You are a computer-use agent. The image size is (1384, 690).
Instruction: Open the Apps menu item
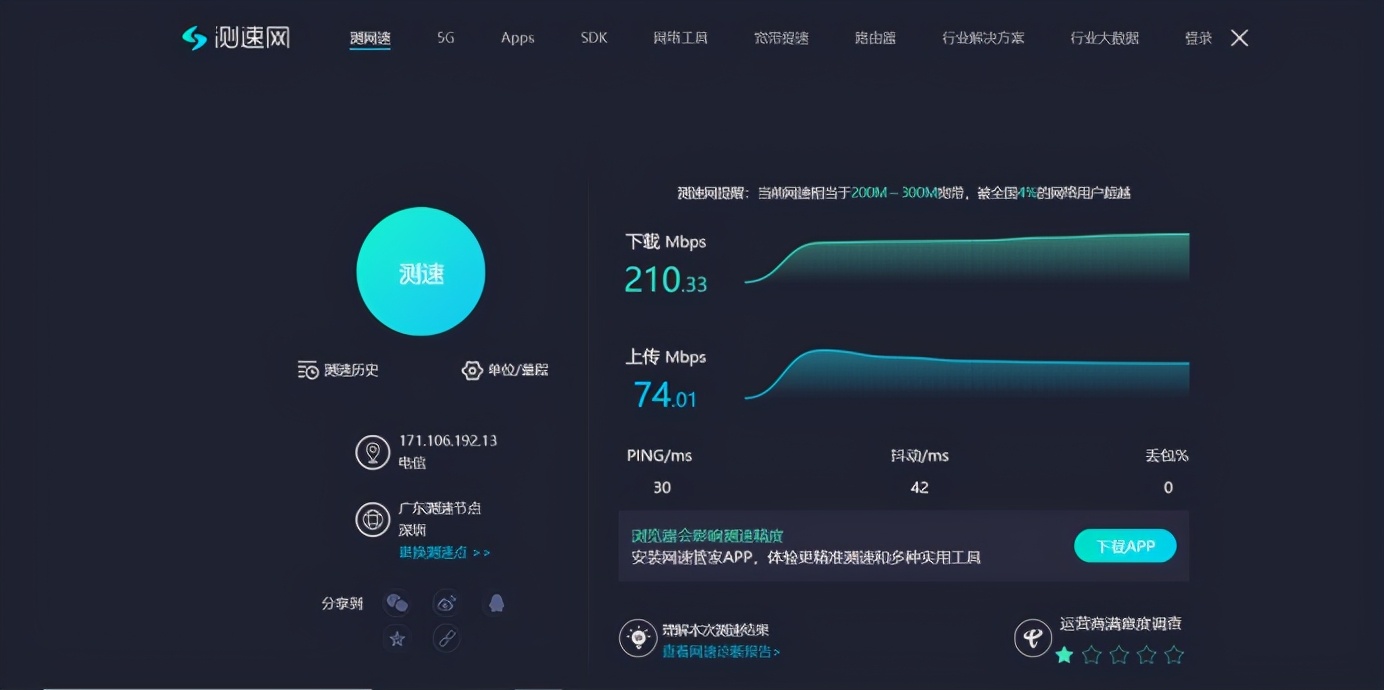pyautogui.click(x=518, y=38)
